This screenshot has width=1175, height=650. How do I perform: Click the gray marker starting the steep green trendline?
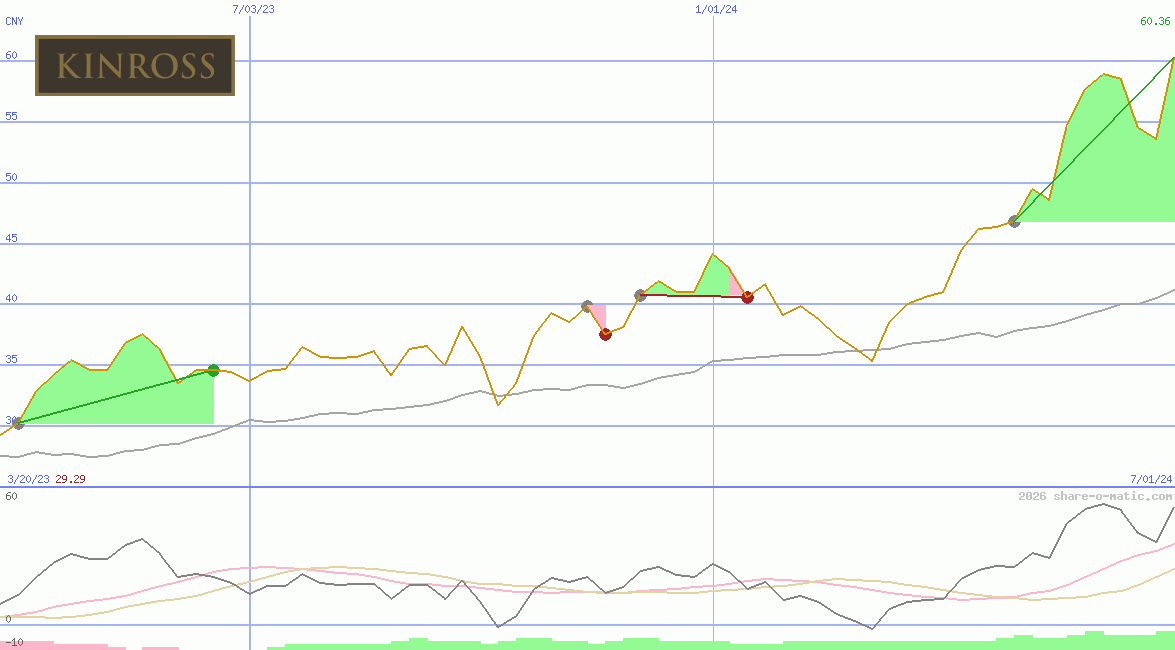coord(1014,223)
